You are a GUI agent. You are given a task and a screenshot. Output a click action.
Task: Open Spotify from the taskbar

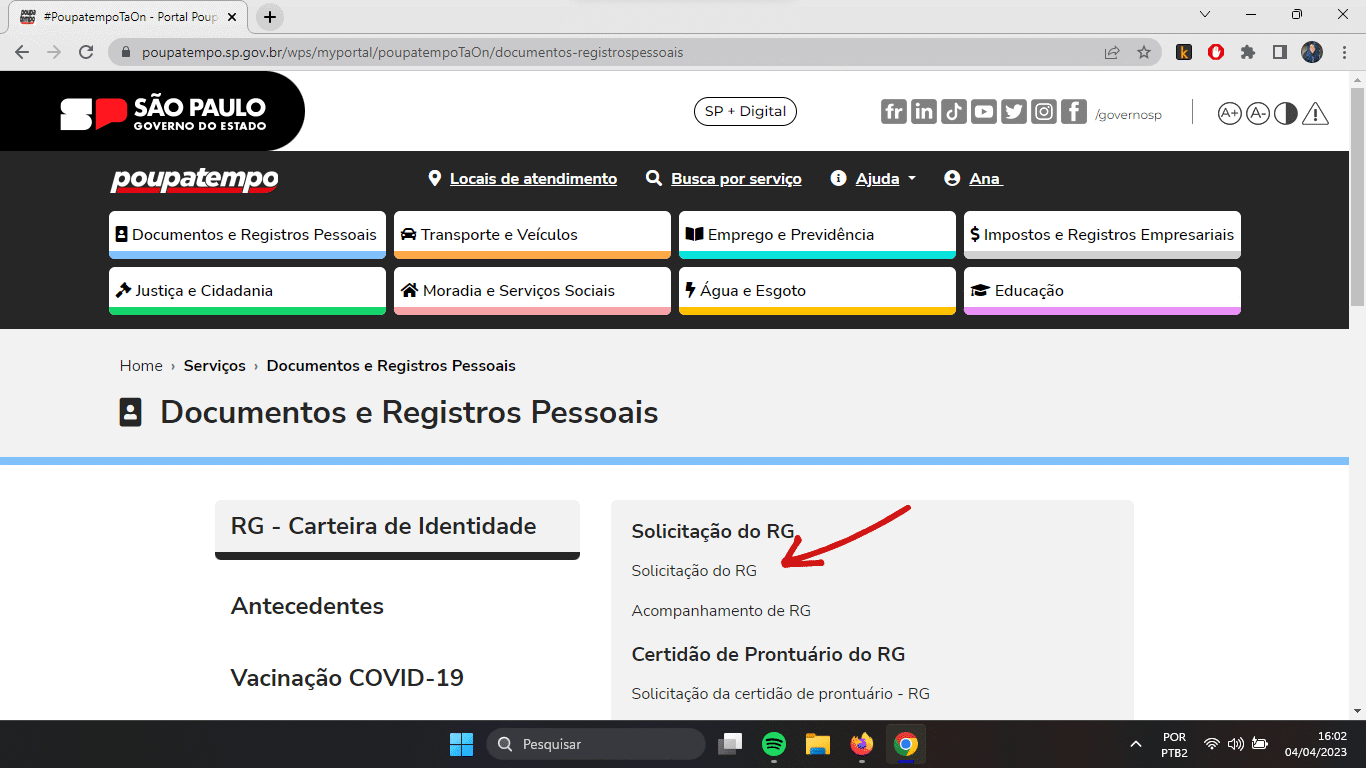774,744
